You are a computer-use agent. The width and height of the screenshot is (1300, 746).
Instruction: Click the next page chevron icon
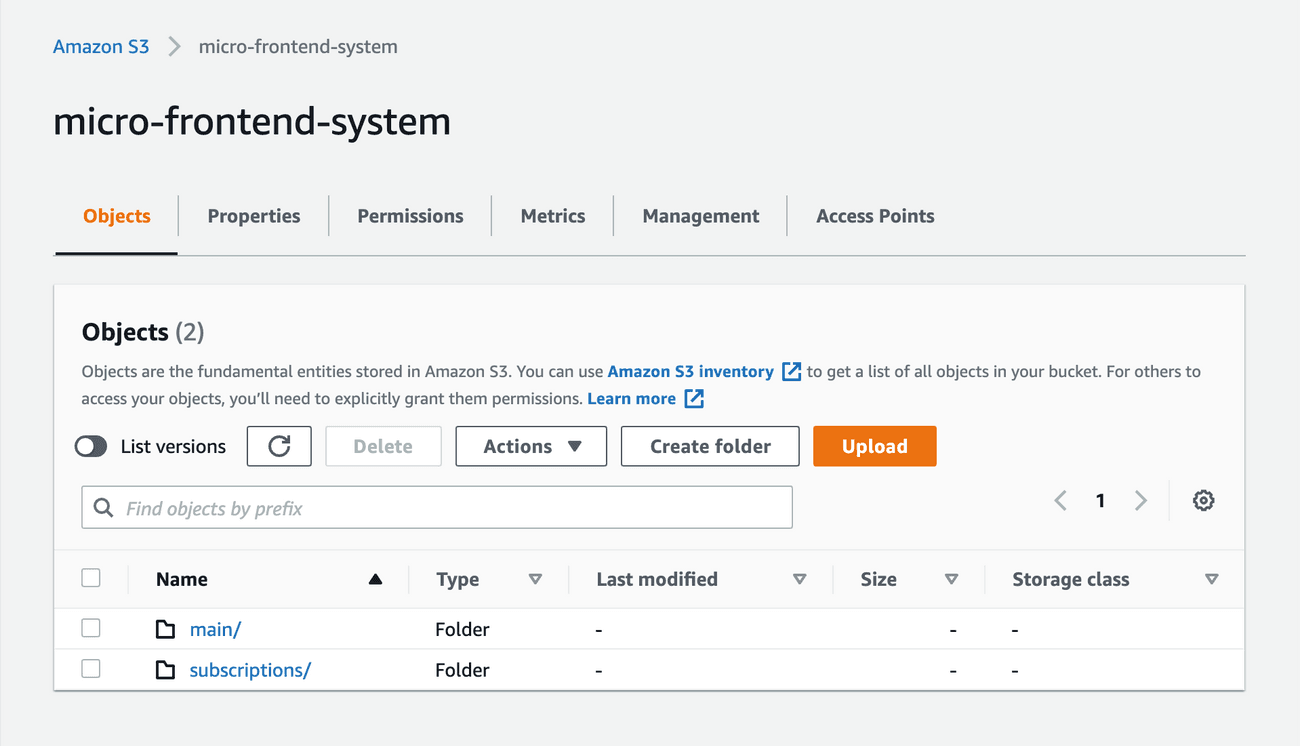pyautogui.click(x=1141, y=500)
